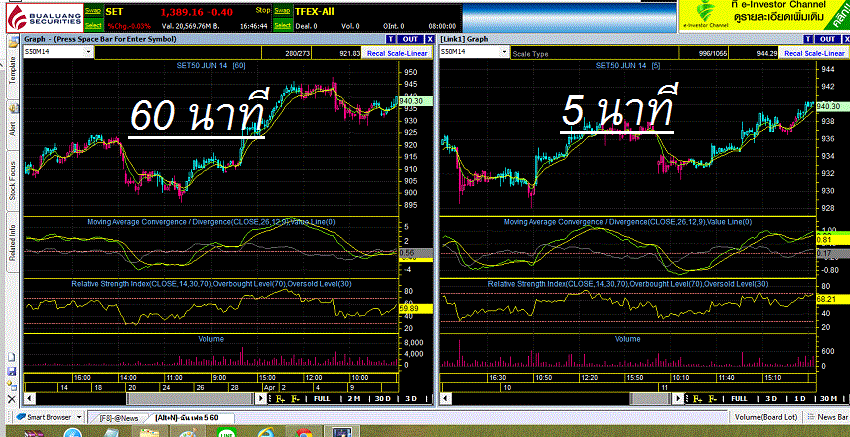This screenshot has height=437, width=850.
Task: Click the Bualuang Securities logo
Action: pyautogui.click(x=44, y=17)
